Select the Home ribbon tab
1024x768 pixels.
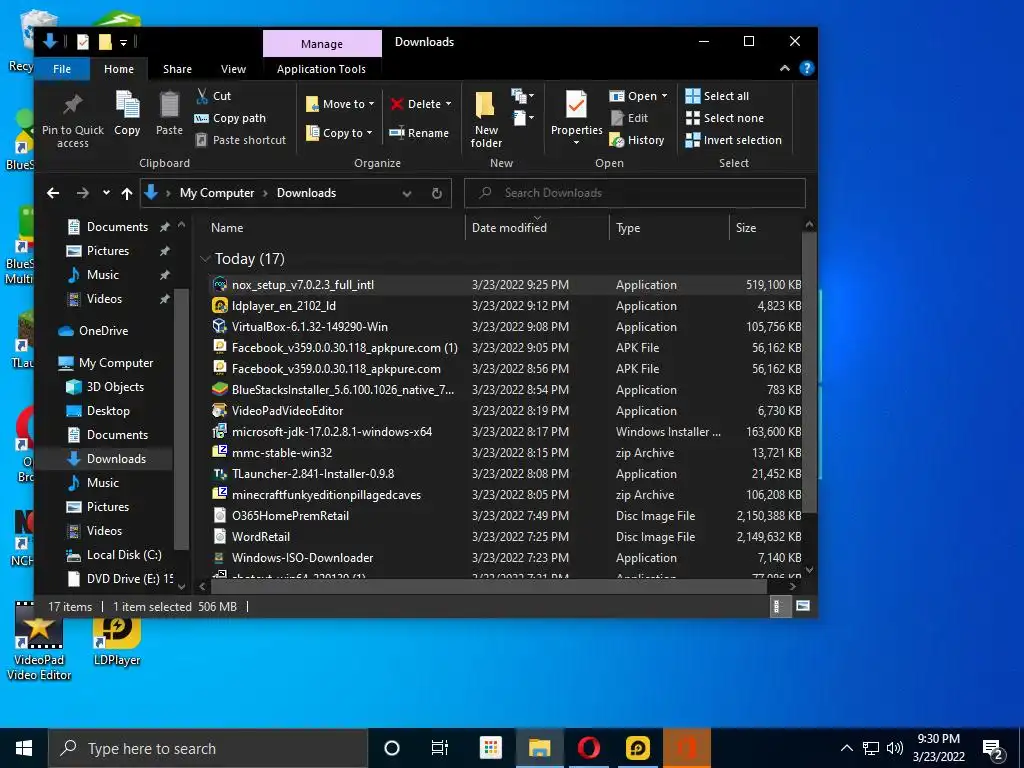tap(119, 69)
